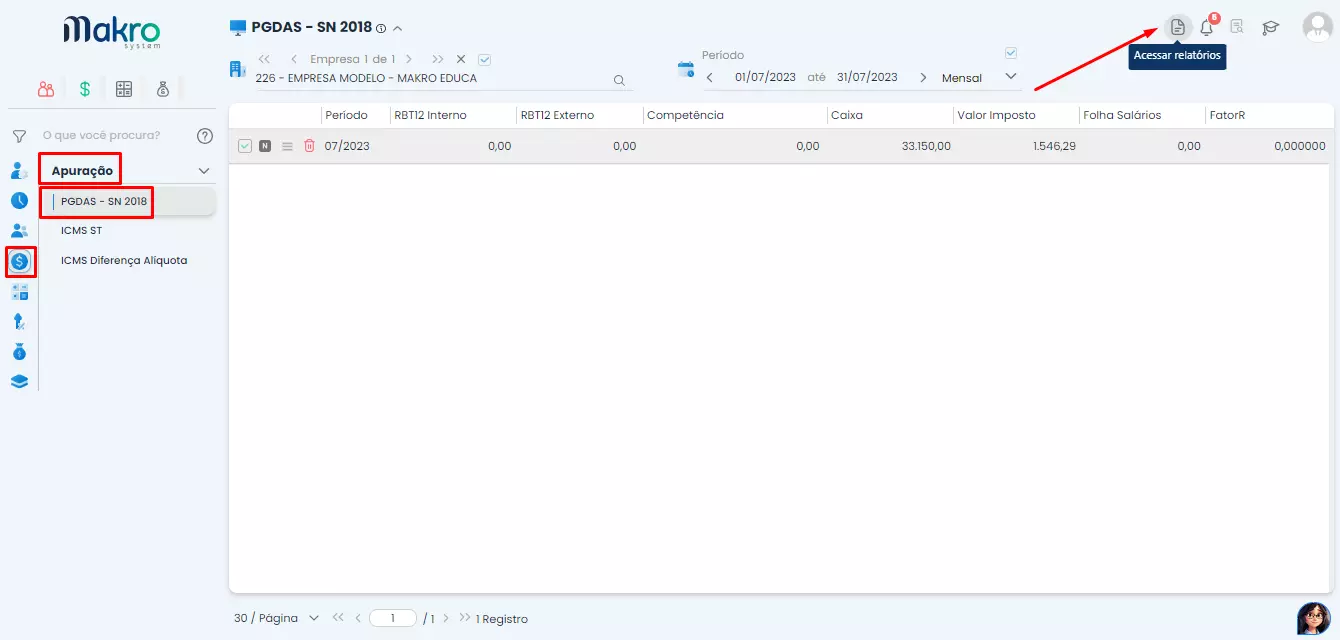Image resolution: width=1340 pixels, height=640 pixels.
Task: Open ICMS Diferença Alíquota menu item
Action: tap(124, 261)
